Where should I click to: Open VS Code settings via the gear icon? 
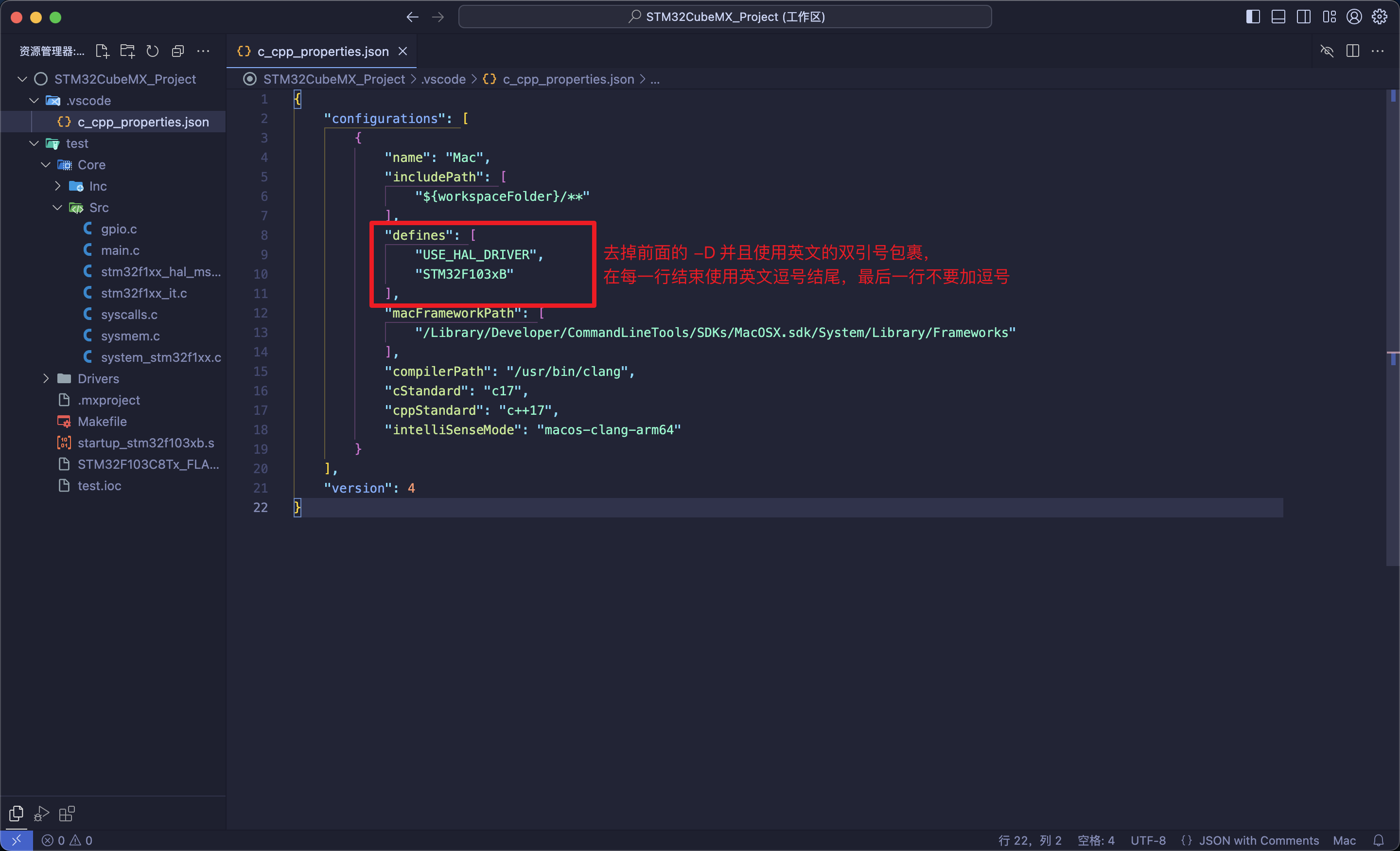pyautogui.click(x=1380, y=17)
